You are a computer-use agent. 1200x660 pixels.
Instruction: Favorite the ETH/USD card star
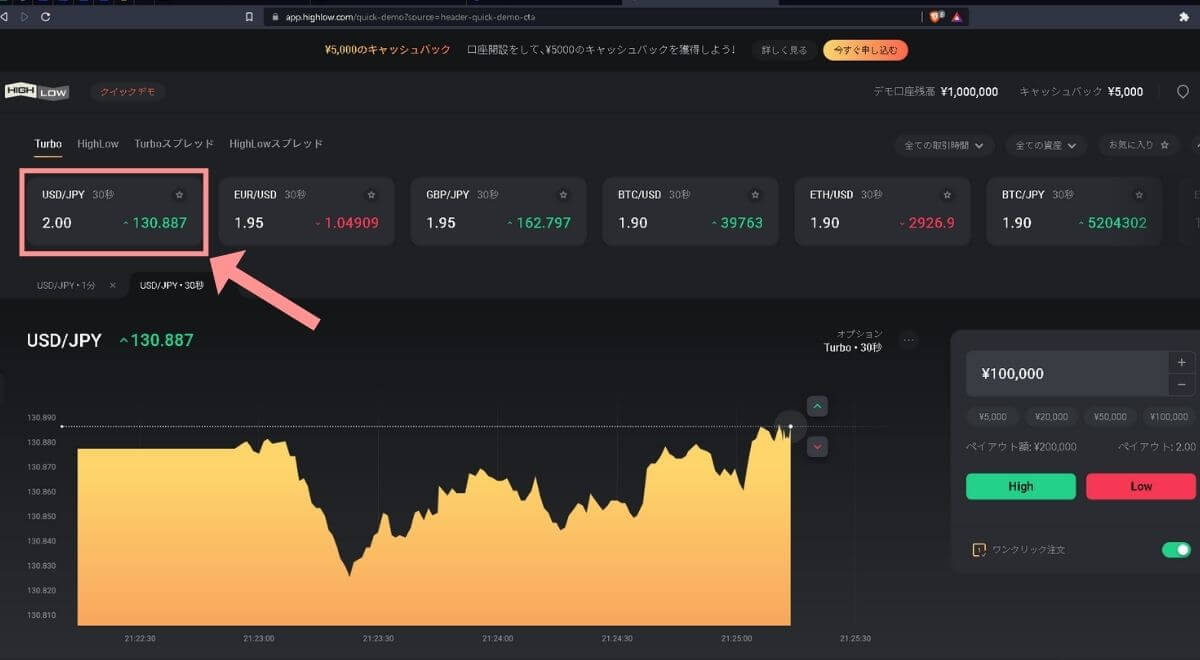947,195
